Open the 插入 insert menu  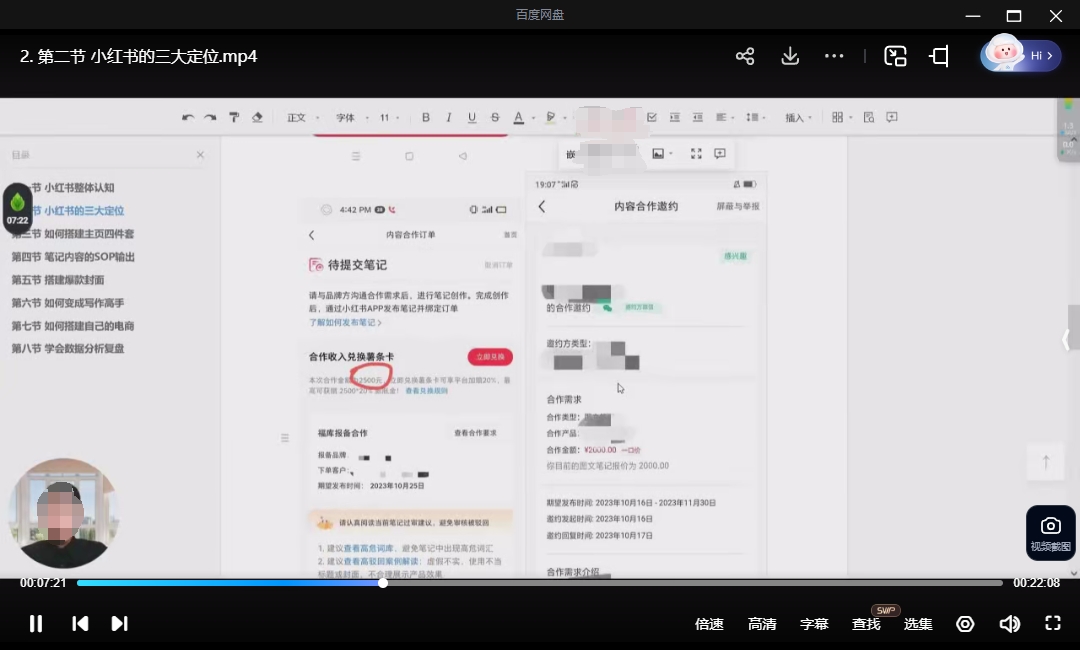pyautogui.click(x=798, y=118)
